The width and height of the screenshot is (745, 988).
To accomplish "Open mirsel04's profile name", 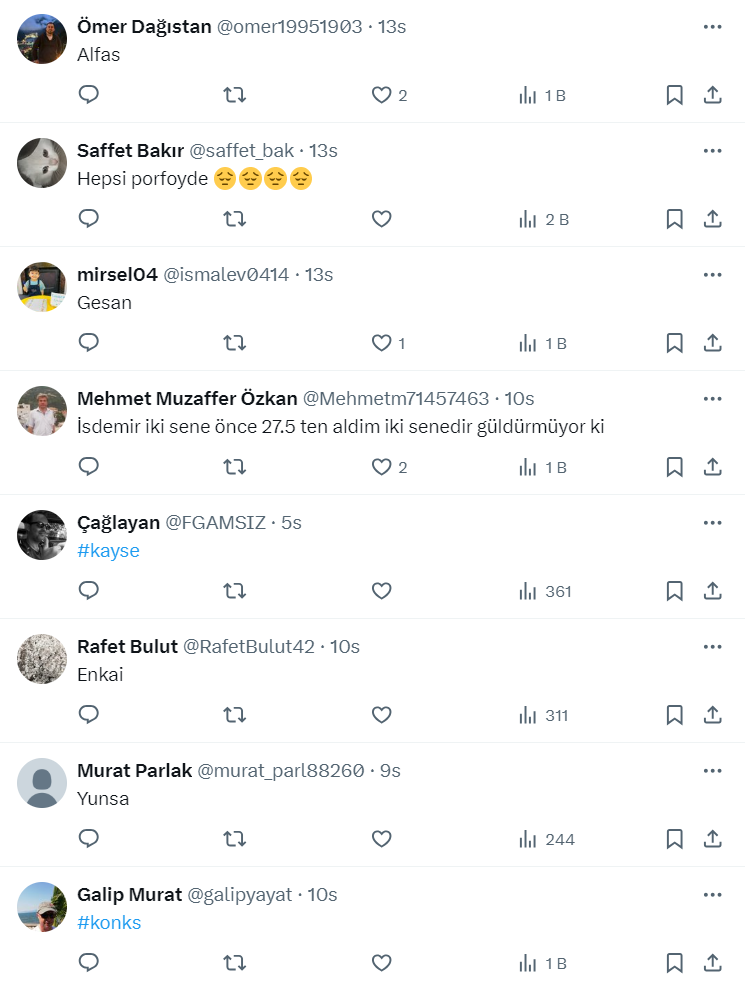I will click(117, 275).
